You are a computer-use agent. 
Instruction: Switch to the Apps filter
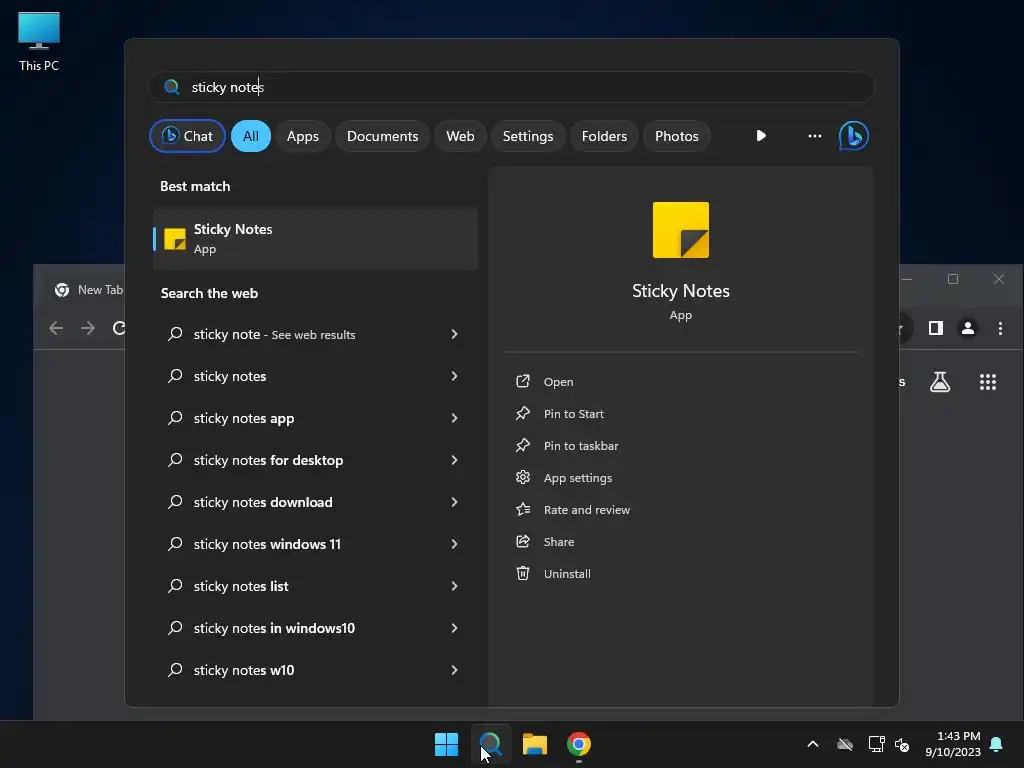[302, 136]
